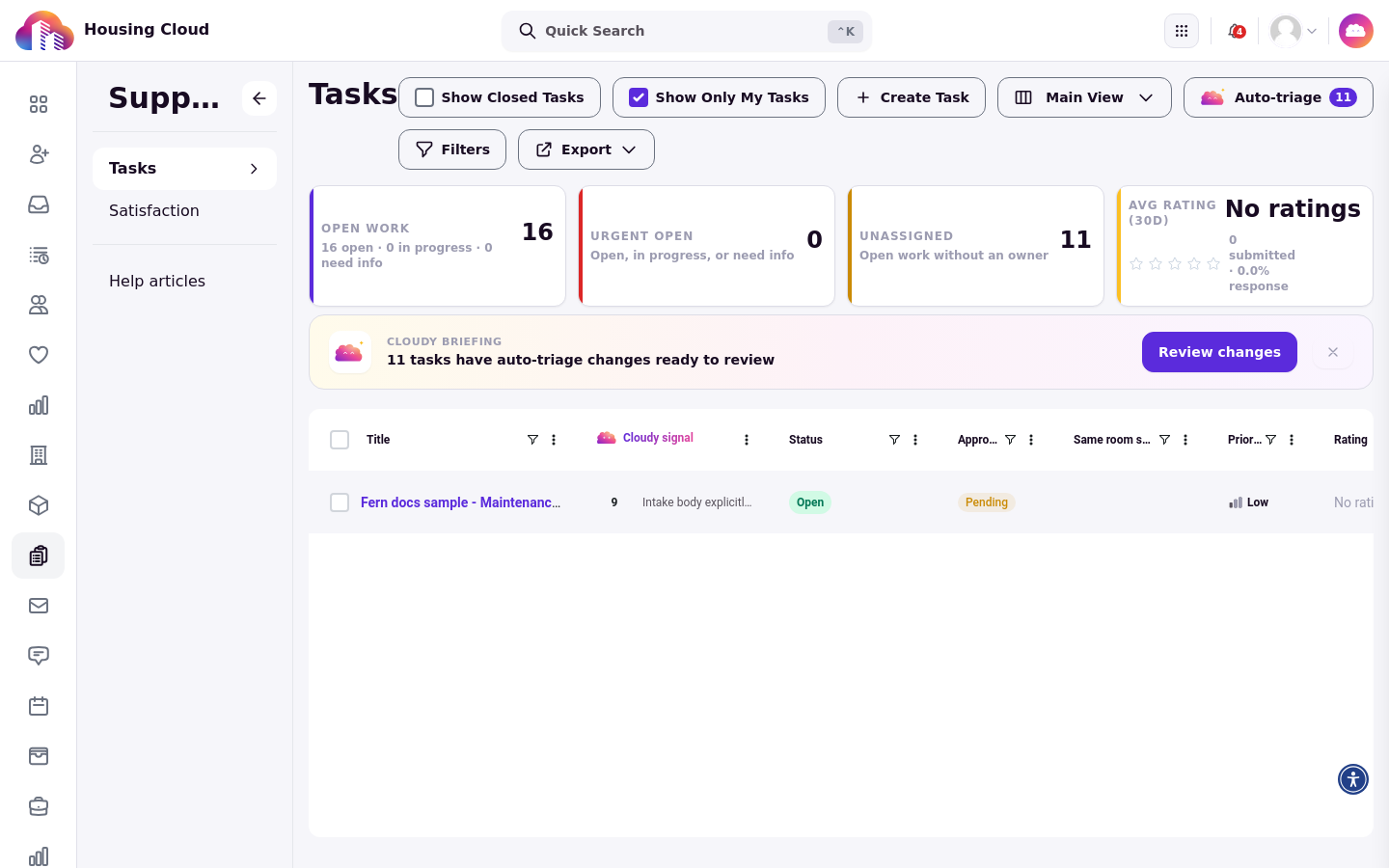Open the Main View dropdown

[1084, 97]
